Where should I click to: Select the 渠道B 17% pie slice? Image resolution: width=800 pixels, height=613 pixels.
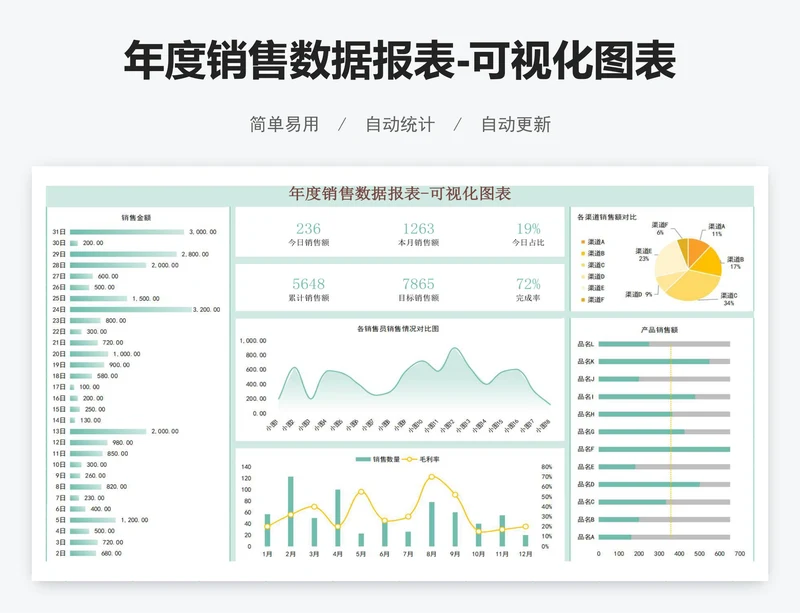pos(708,261)
